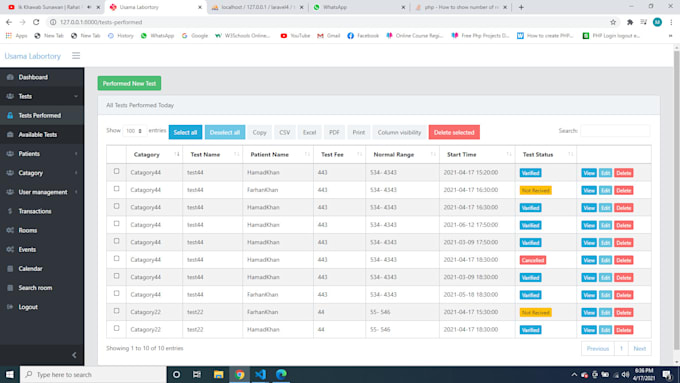Screen dimensions: 680x383
Task: Tick checkbox for the test22 HamadKhan row
Action: [116, 328]
